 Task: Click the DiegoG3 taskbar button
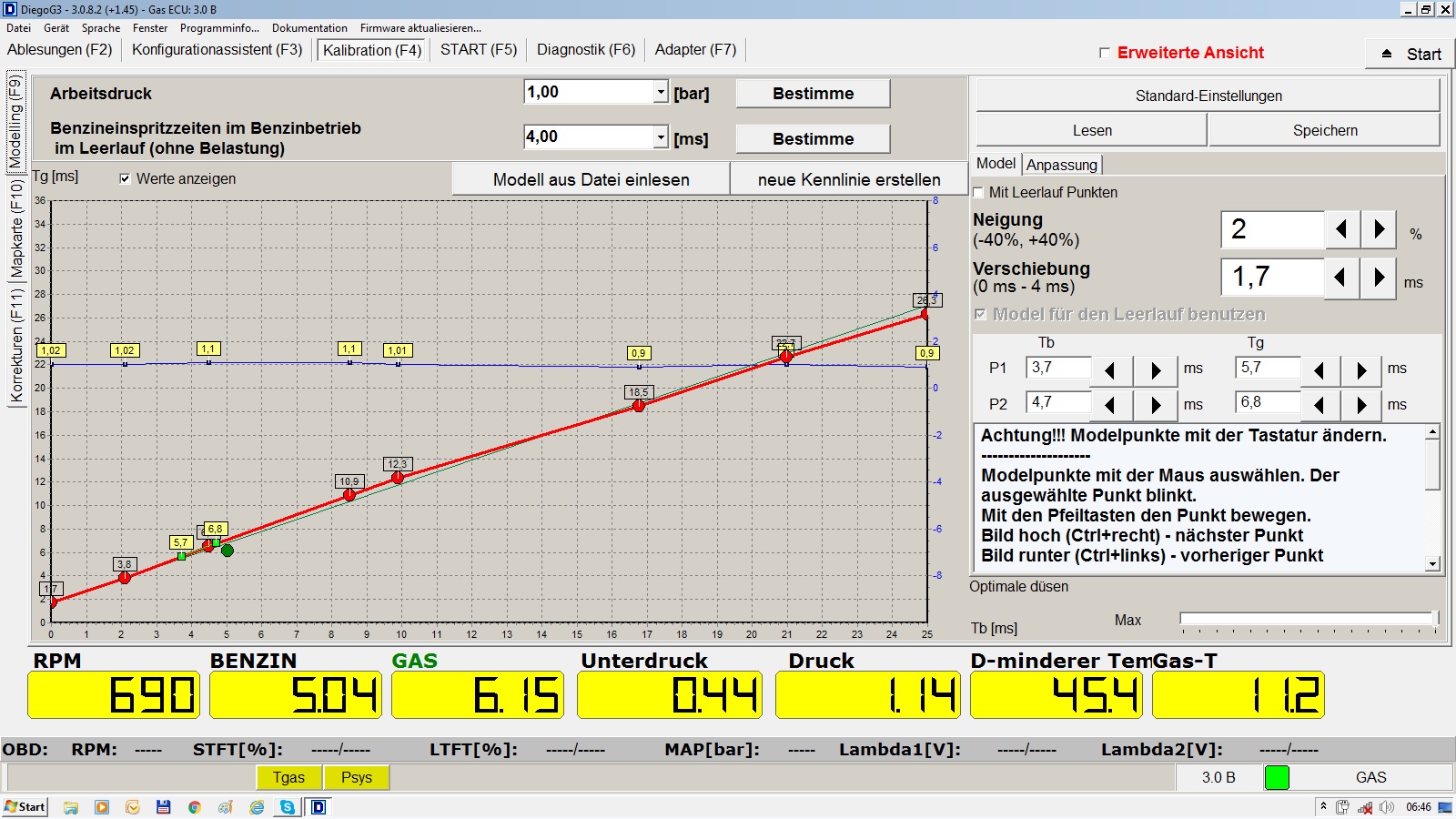[318, 807]
